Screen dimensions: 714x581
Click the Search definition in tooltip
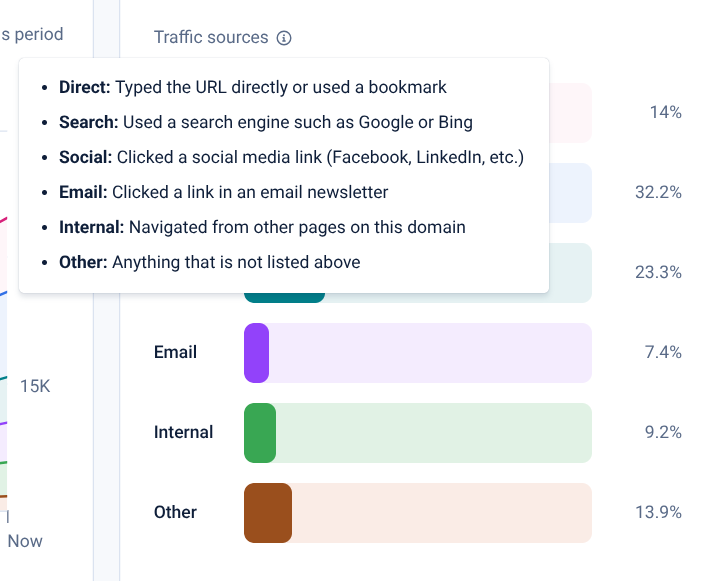pyautogui.click(x=266, y=122)
